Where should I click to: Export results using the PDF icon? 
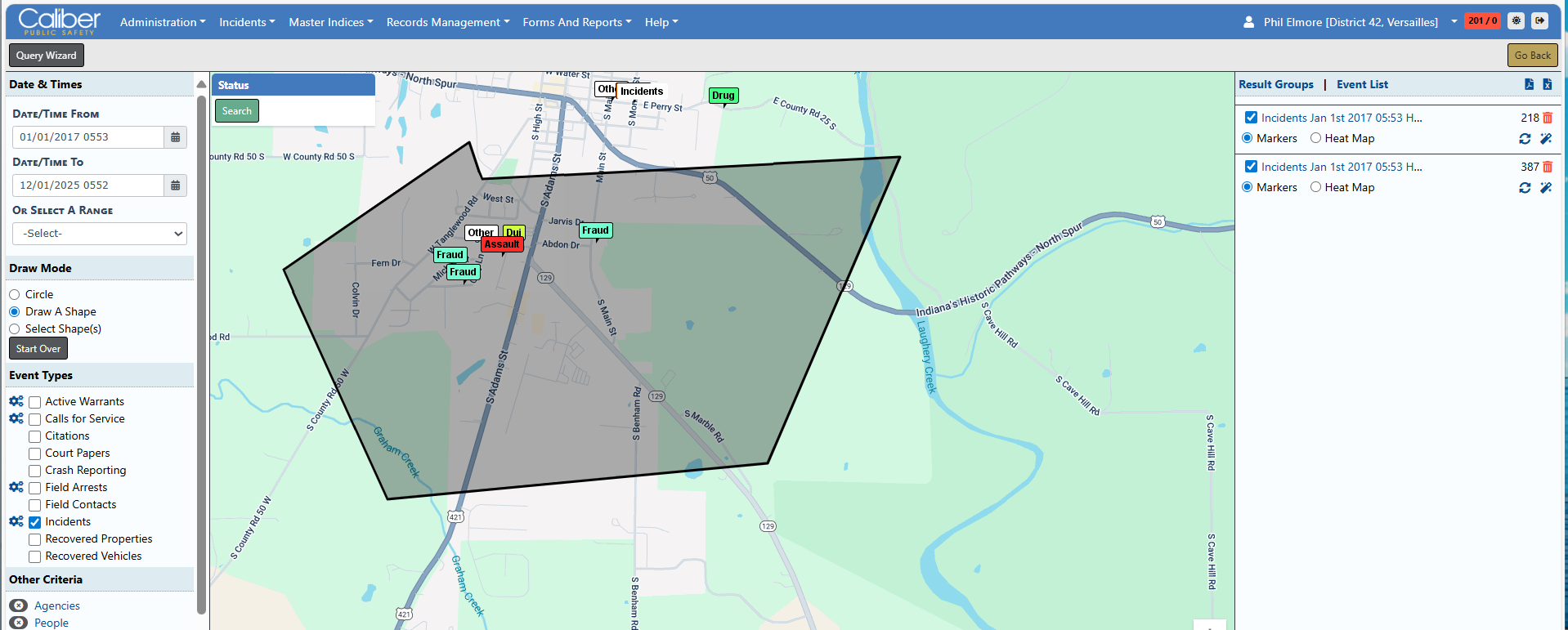click(x=1529, y=84)
